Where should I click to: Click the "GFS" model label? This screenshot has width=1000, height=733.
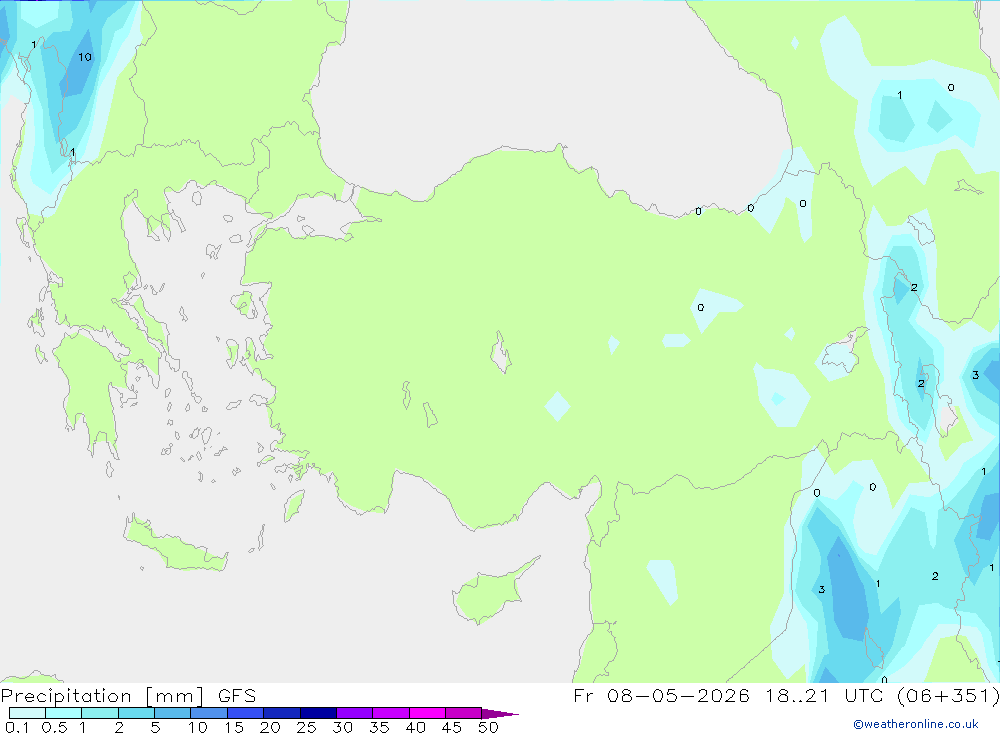(x=237, y=696)
